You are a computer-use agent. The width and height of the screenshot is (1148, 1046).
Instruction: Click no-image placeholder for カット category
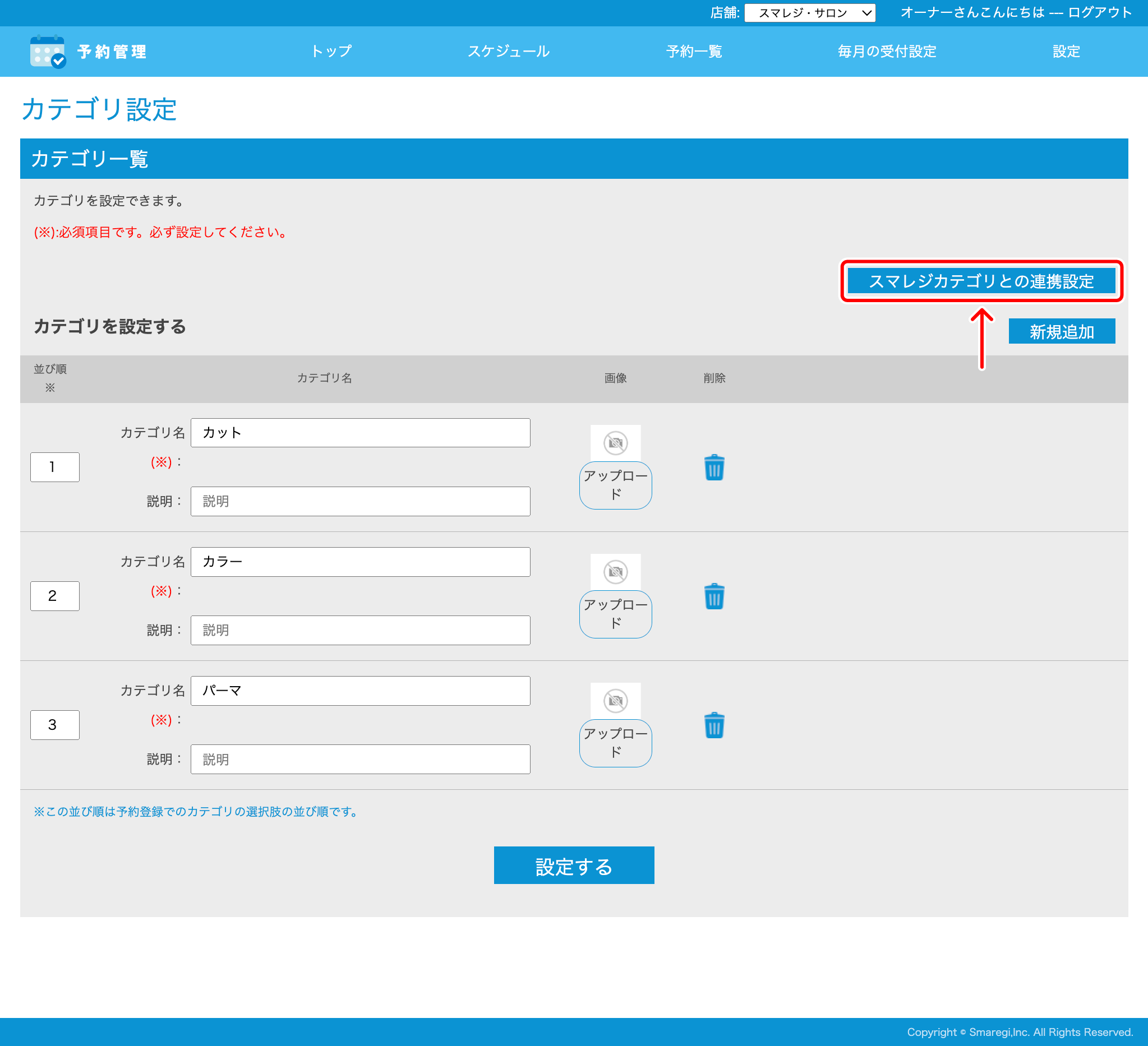615,443
